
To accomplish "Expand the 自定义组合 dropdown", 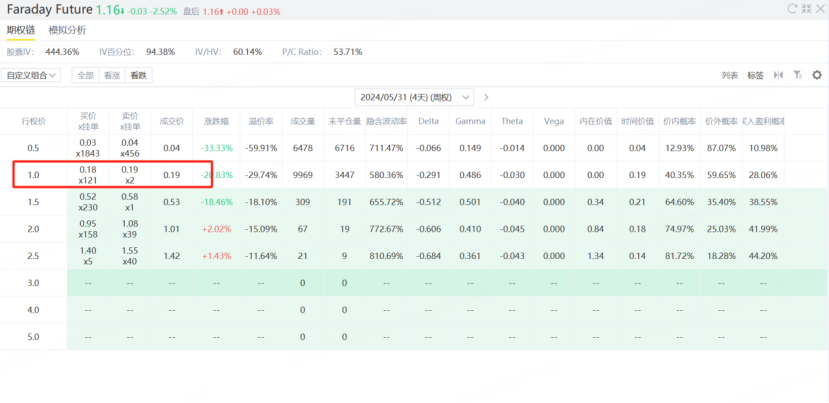I will coord(31,76).
